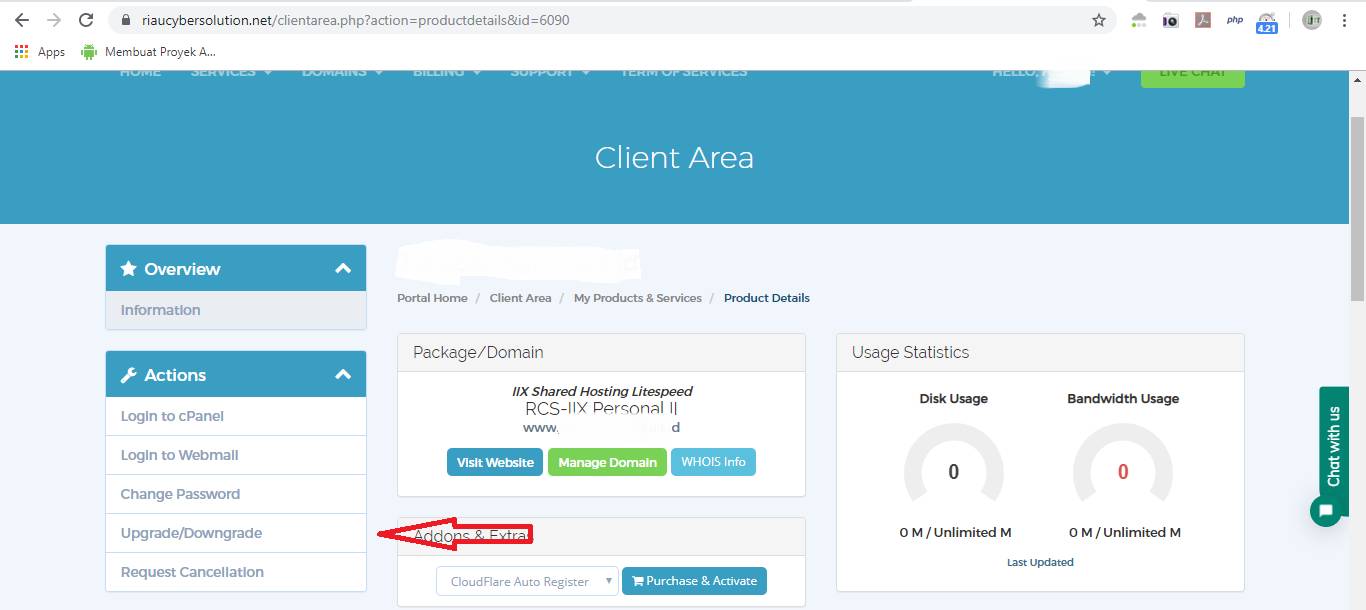Click the WHOIS Info button
1366x610 pixels.
point(713,462)
